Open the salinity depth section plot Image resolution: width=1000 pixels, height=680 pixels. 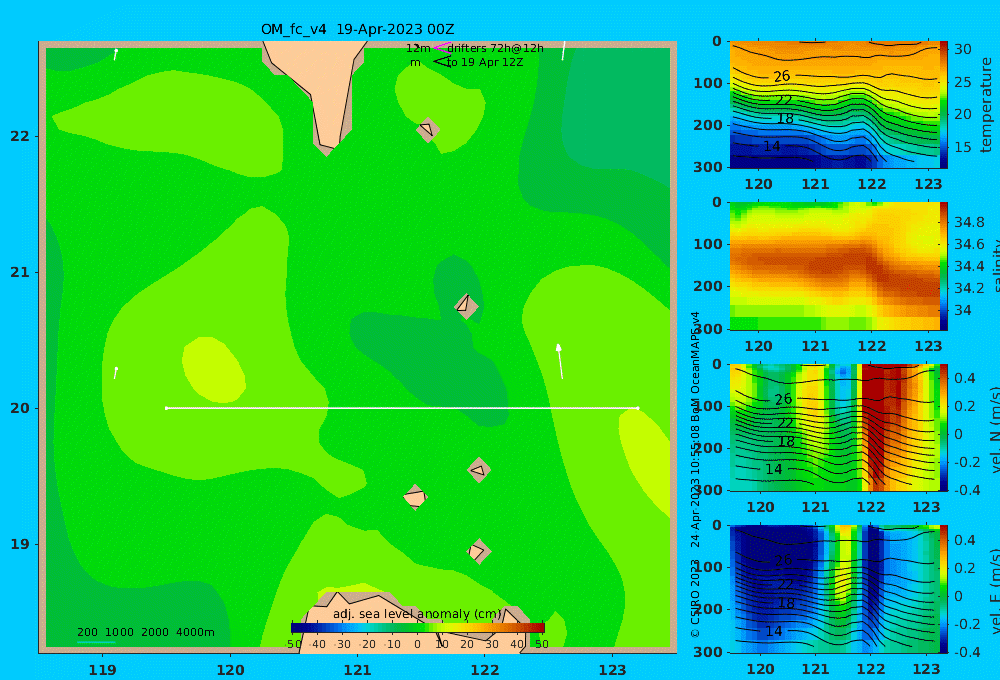834,266
